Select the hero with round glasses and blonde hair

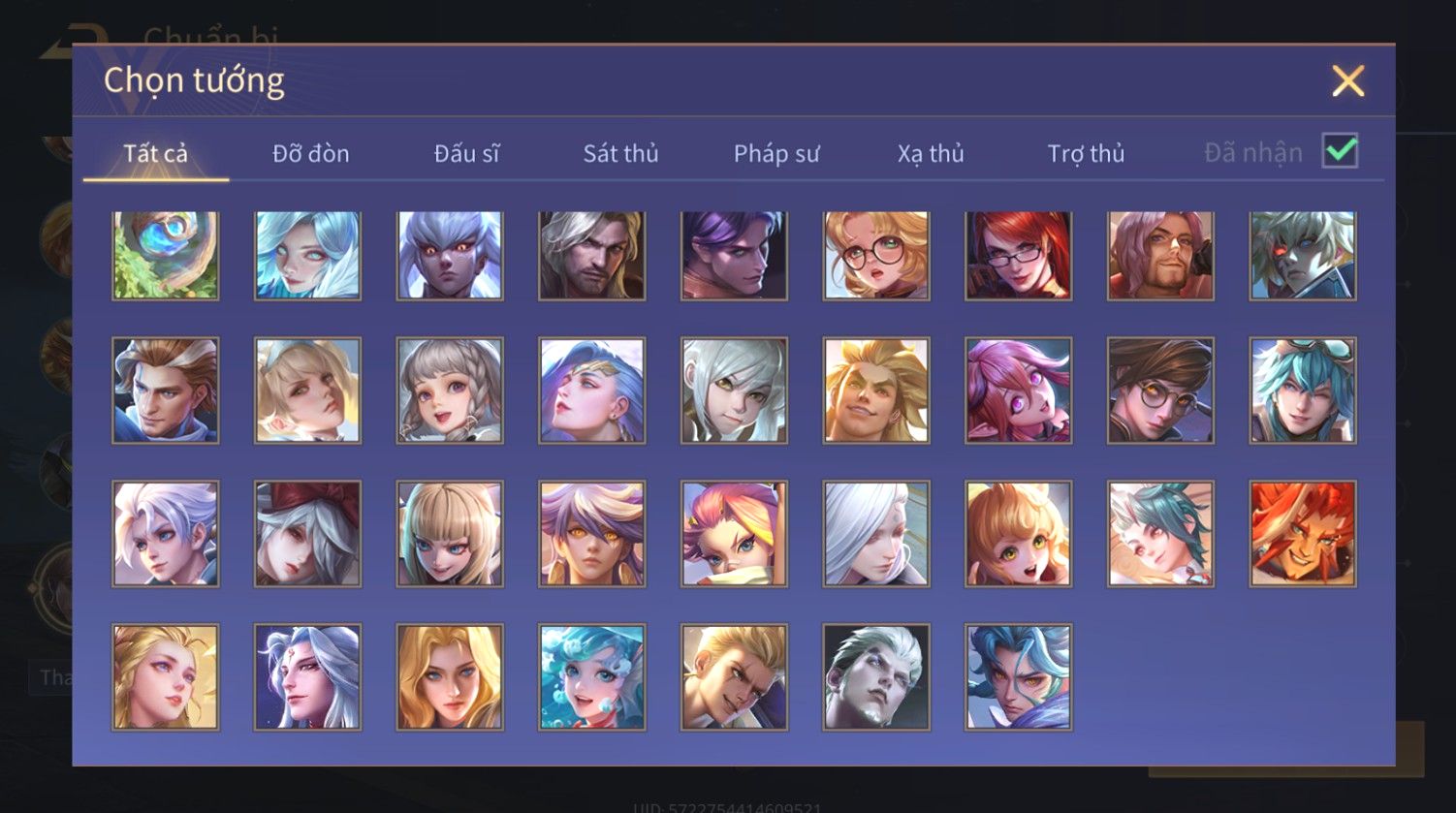click(876, 256)
